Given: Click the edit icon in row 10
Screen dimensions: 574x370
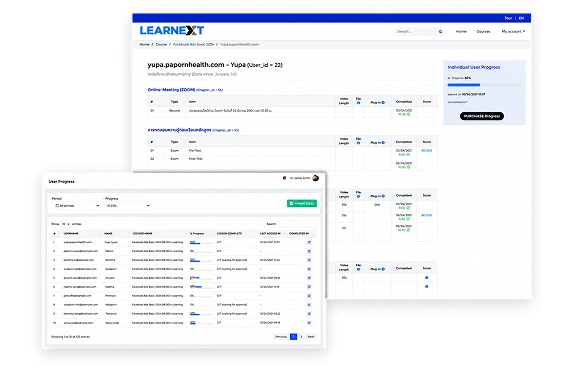Looking at the screenshot, I should tap(309, 323).
